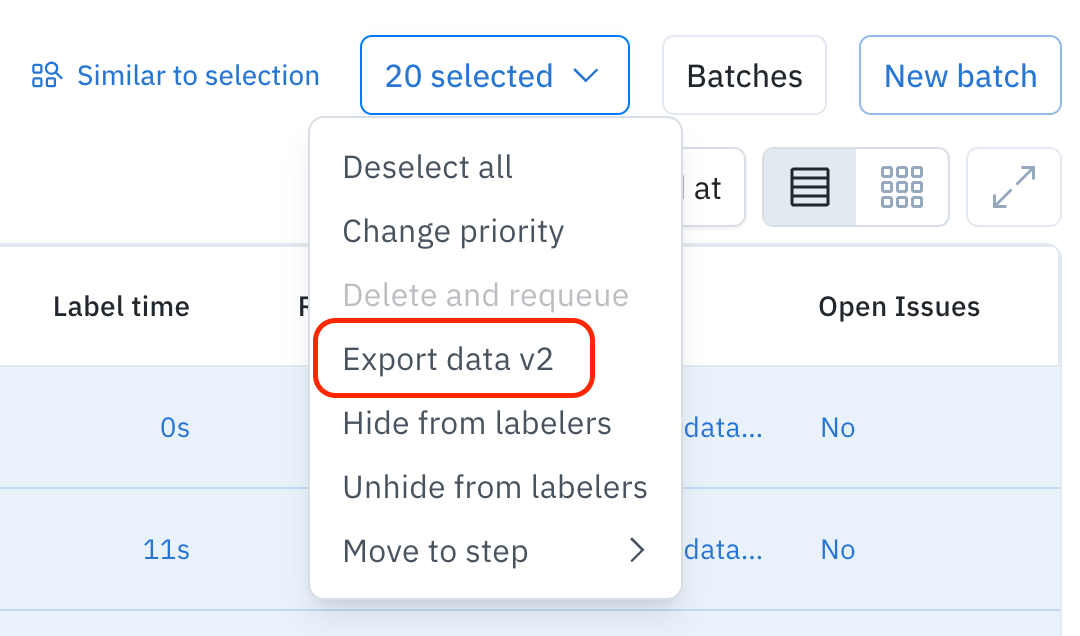Select Unhide from labelers option
This screenshot has width=1080, height=636.
click(495, 487)
